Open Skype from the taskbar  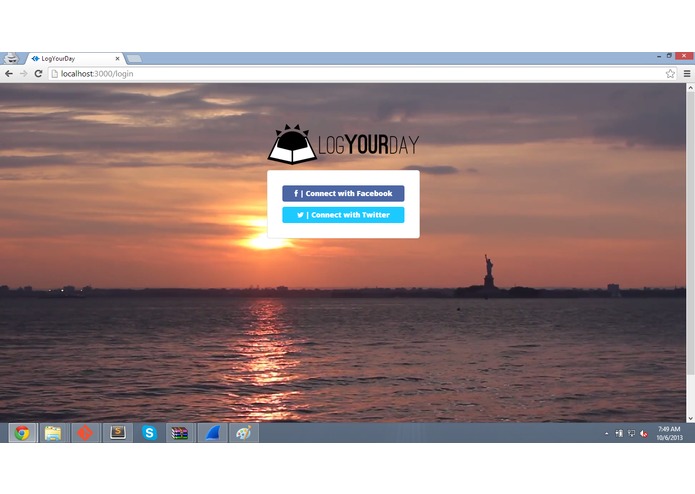click(149, 433)
